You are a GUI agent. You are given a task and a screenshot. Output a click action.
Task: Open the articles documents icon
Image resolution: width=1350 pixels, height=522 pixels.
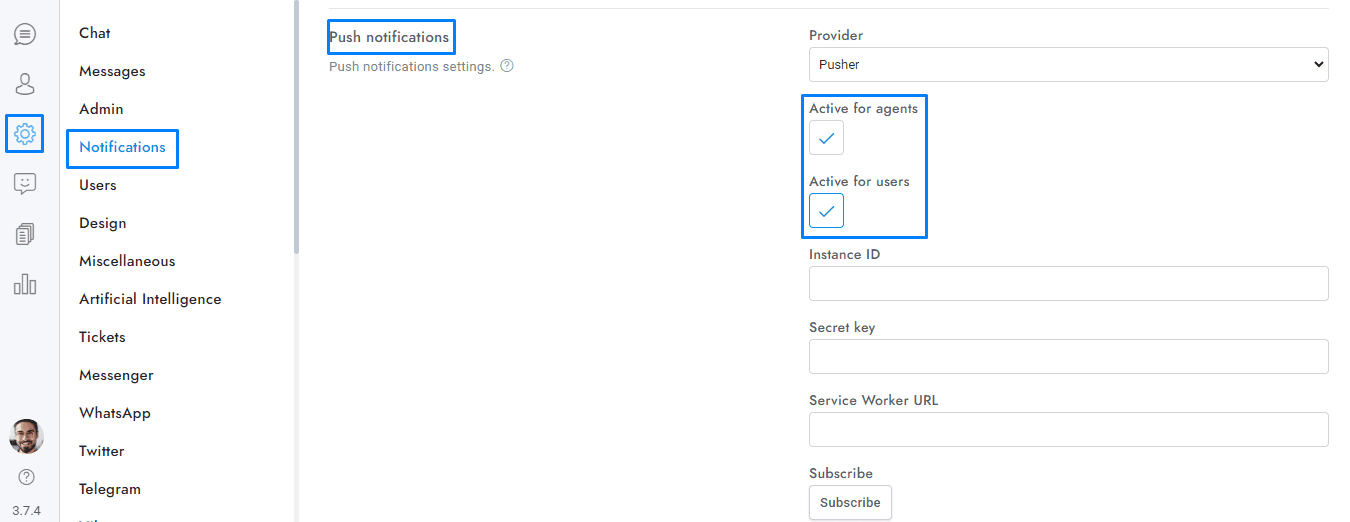click(x=25, y=234)
